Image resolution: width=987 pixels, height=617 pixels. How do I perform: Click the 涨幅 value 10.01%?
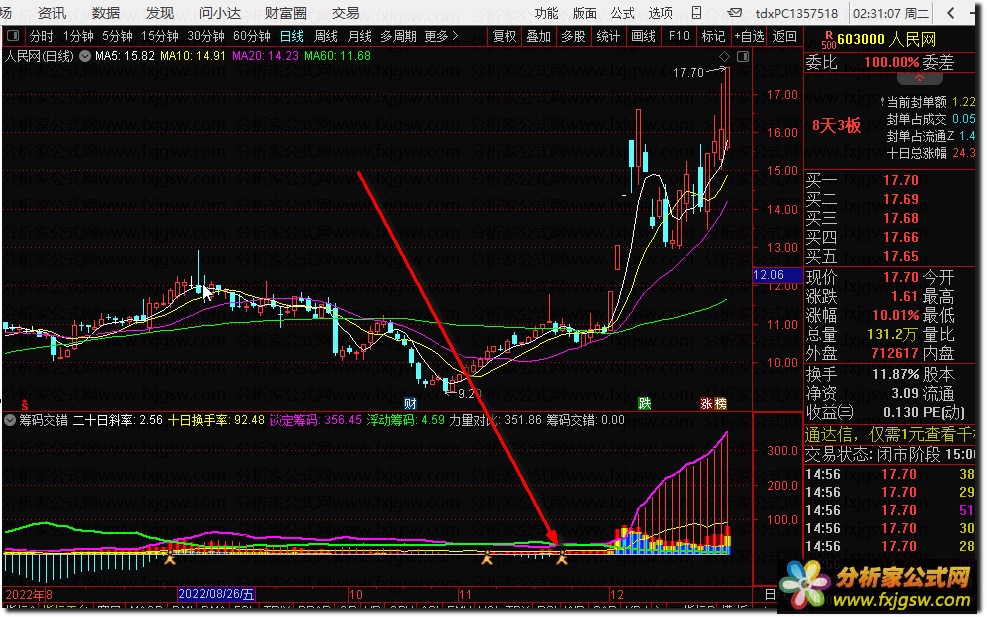click(896, 315)
